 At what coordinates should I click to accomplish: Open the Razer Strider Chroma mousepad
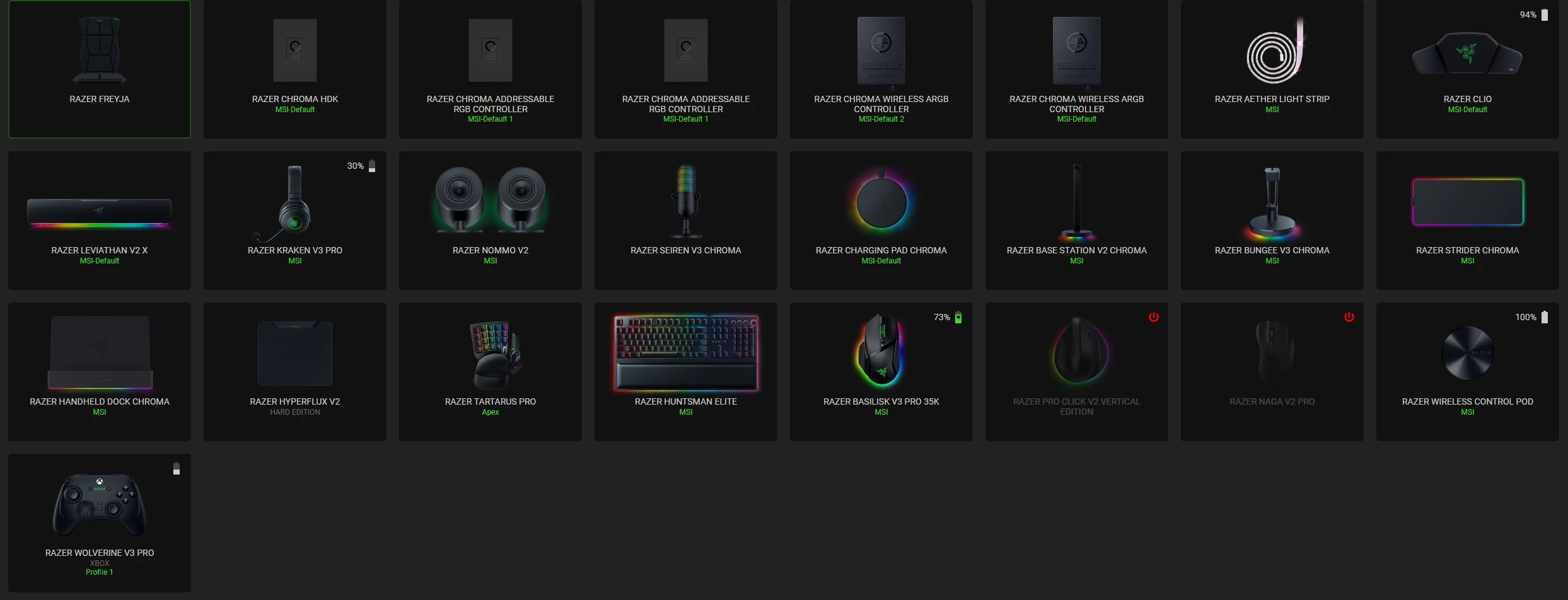[1468, 221]
